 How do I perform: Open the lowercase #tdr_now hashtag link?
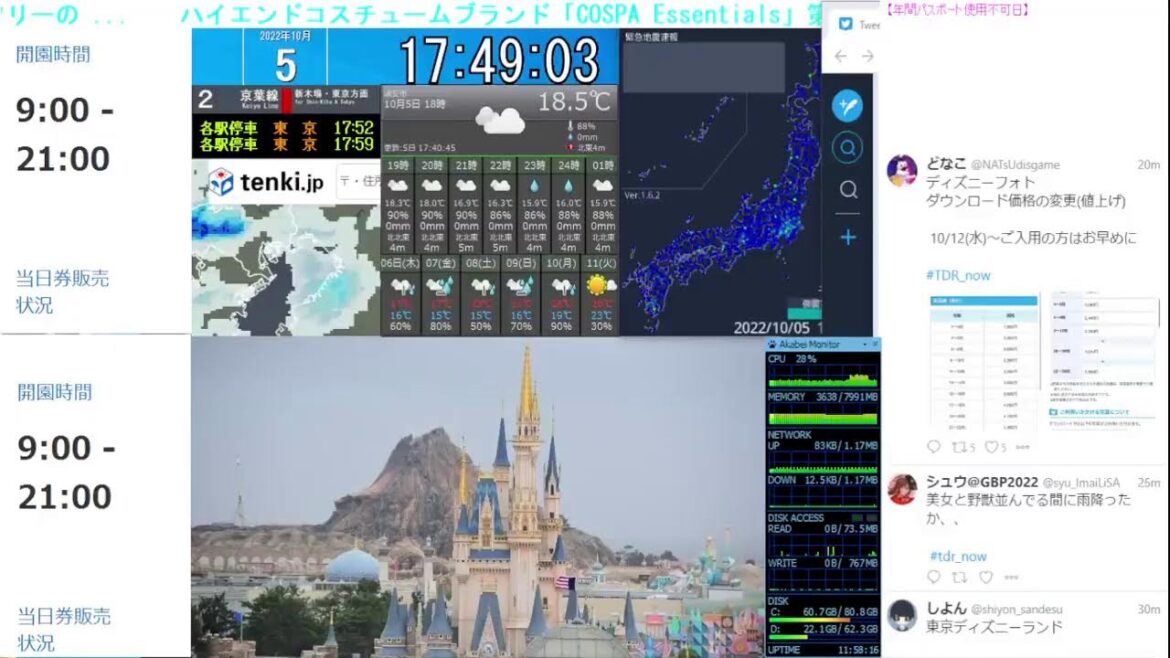pos(958,556)
